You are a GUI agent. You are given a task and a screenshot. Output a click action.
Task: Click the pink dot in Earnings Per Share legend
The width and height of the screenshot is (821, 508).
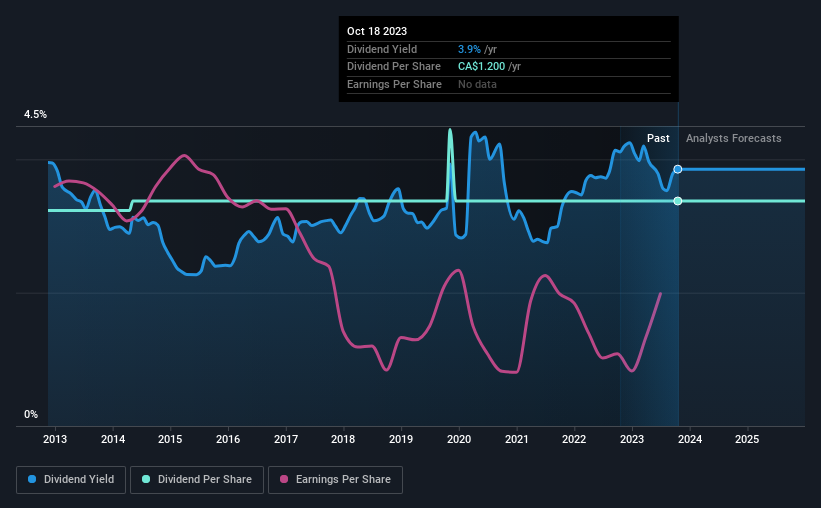pyautogui.click(x=284, y=479)
